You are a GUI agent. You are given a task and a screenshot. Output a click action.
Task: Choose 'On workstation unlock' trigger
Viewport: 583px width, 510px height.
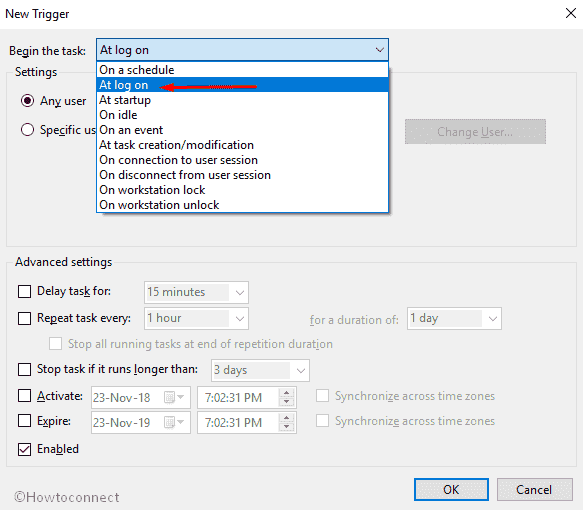[242, 205]
